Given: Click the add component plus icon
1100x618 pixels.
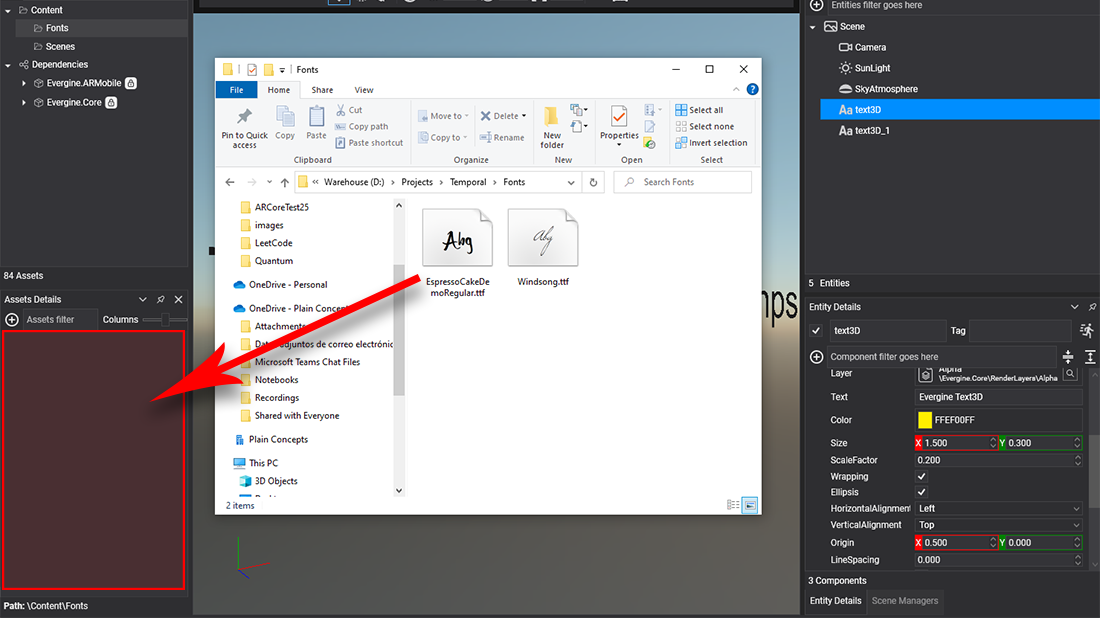Looking at the screenshot, I should point(817,357).
